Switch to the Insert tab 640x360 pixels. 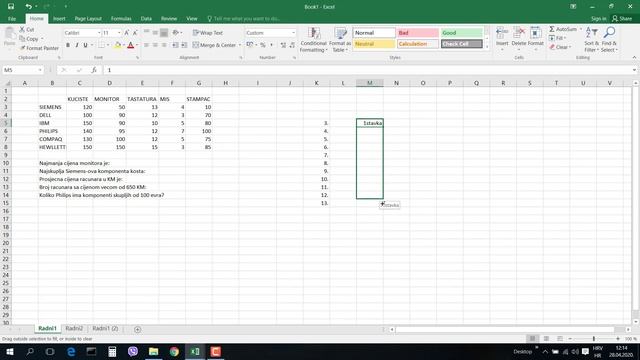coord(59,18)
